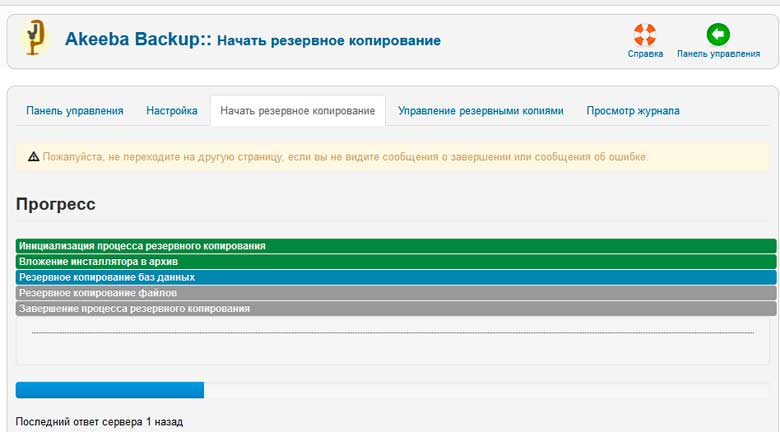Image resolution: width=780 pixels, height=432 pixels.
Task: Click the Вложение инсталлятора в архив step
Action: click(x=396, y=261)
